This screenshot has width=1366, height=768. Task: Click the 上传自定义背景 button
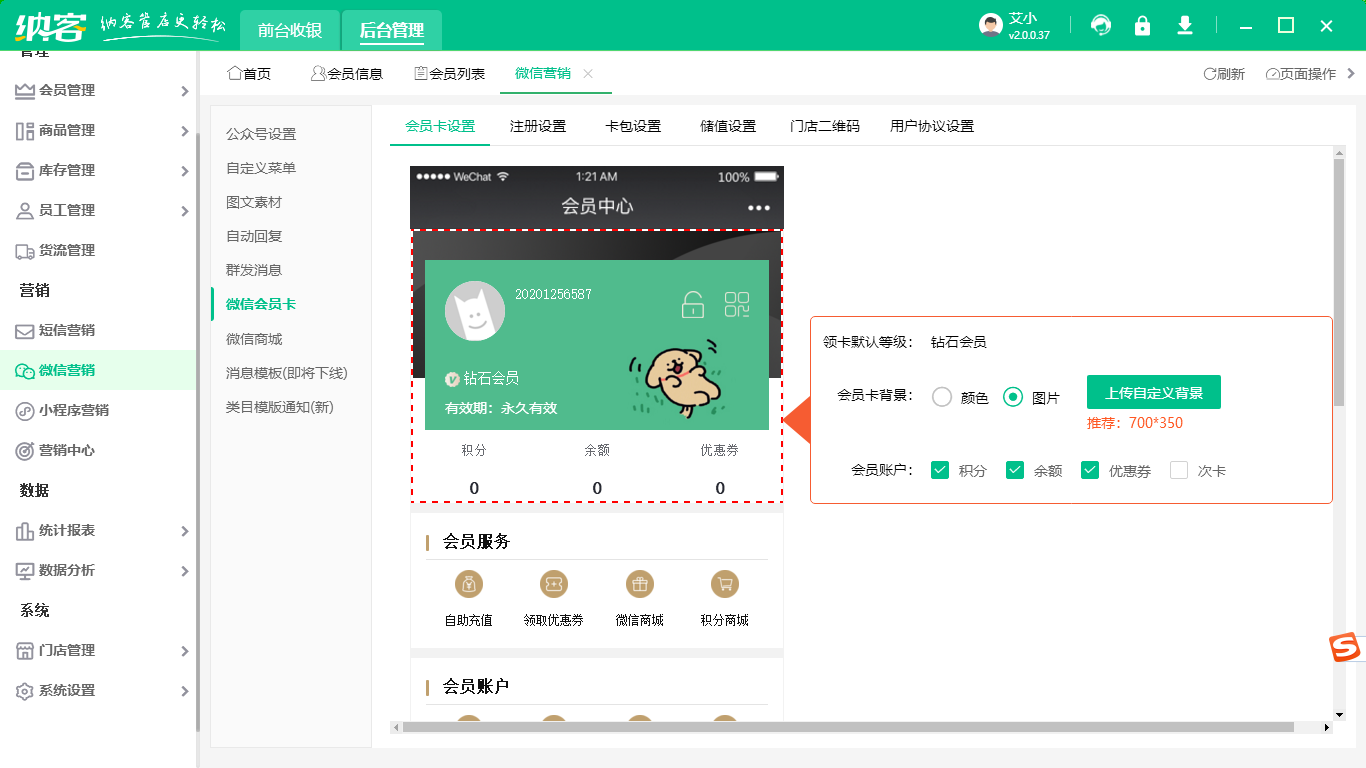pos(1153,392)
